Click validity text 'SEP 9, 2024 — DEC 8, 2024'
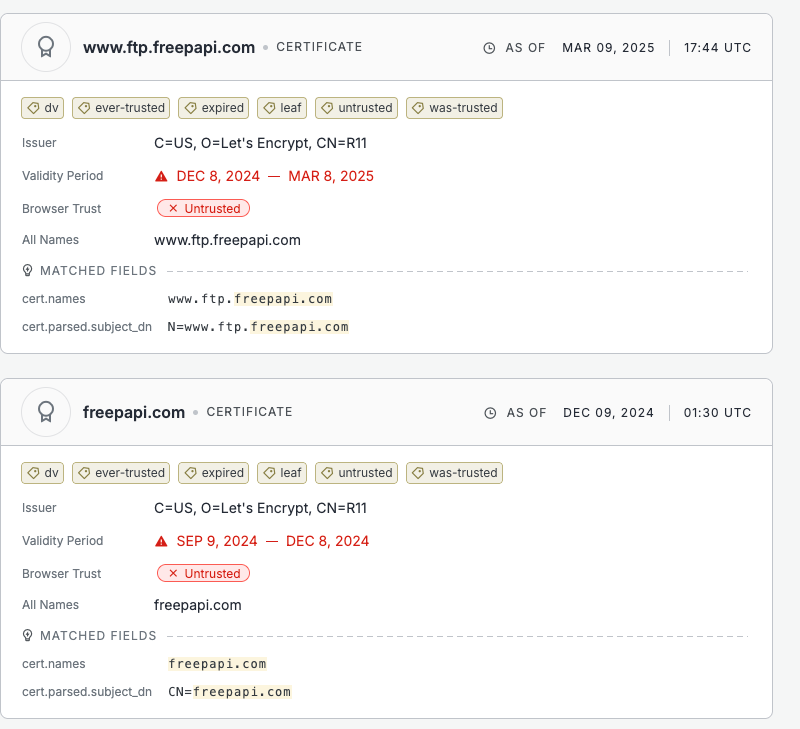 (273, 541)
